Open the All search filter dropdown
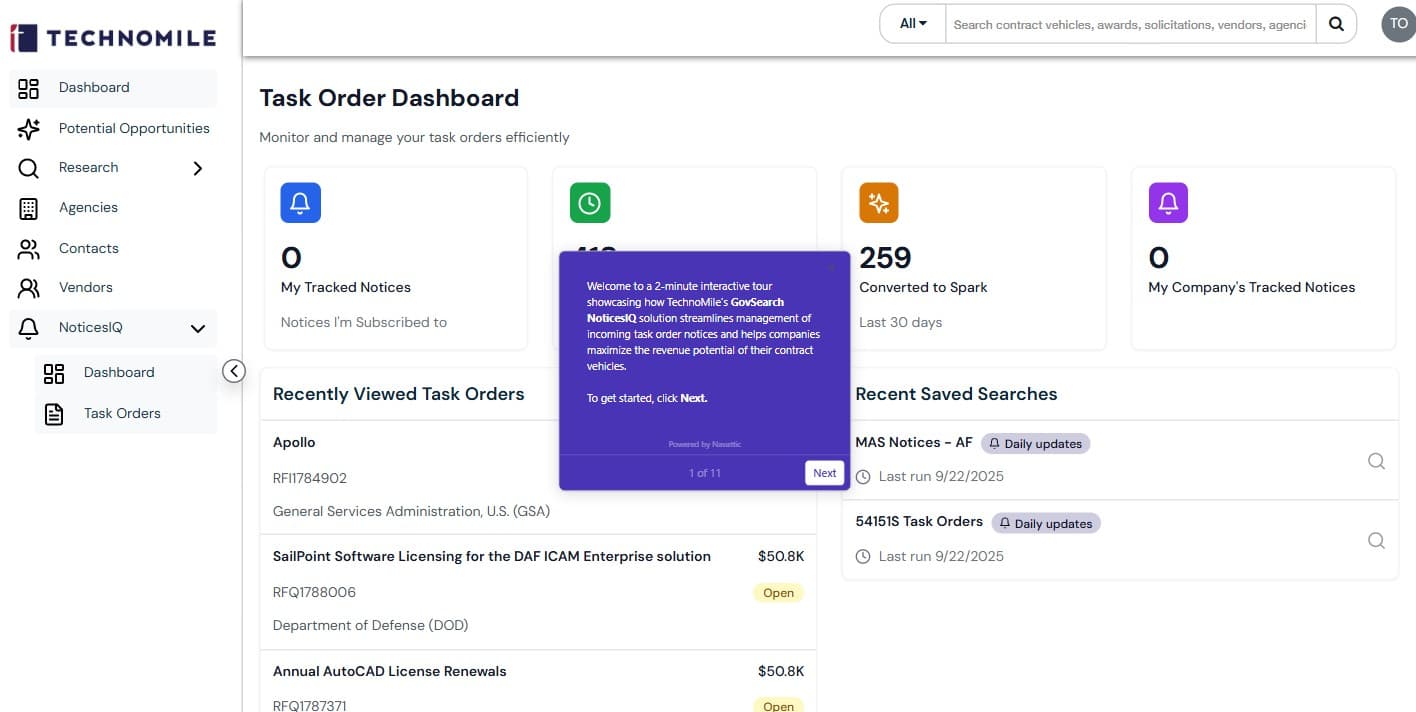 click(913, 24)
